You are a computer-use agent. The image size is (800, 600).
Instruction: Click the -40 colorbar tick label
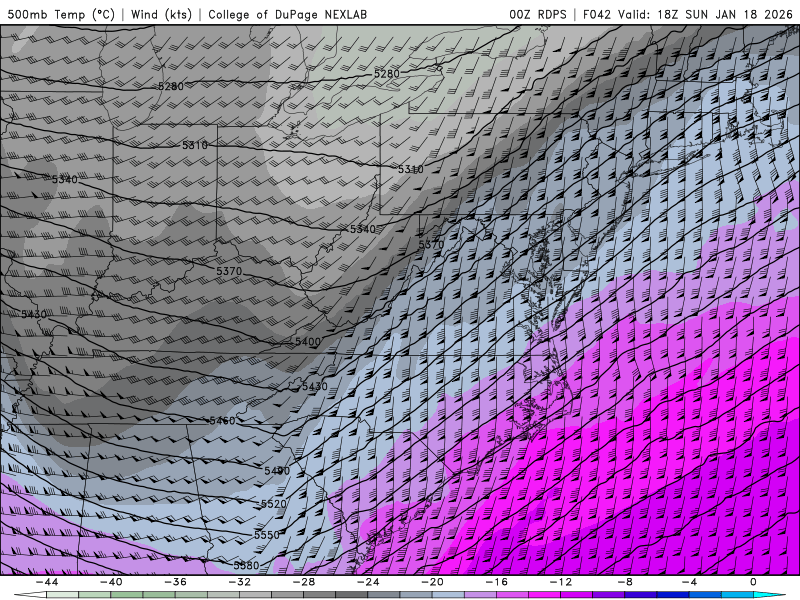click(111, 582)
